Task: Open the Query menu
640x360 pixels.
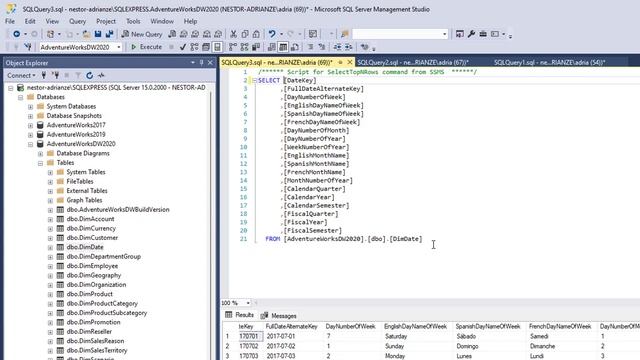Action: tap(77, 21)
